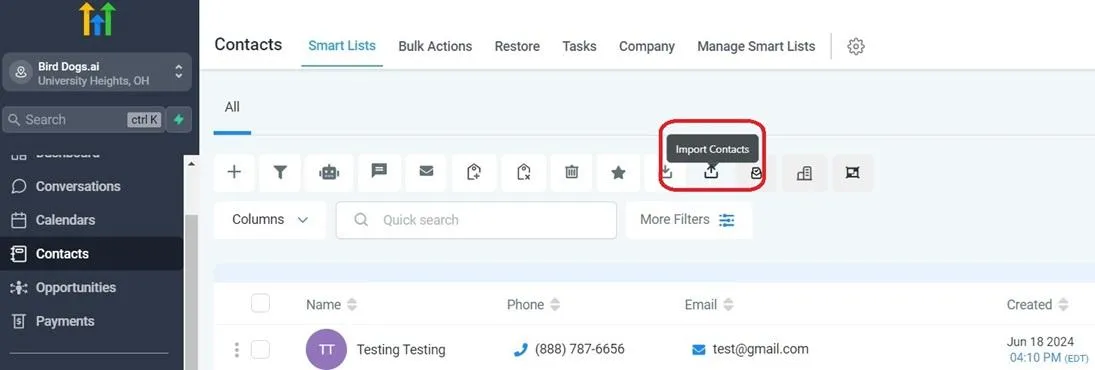This screenshot has width=1095, height=370.
Task: Click the add tag icon with plus
Action: click(x=474, y=172)
